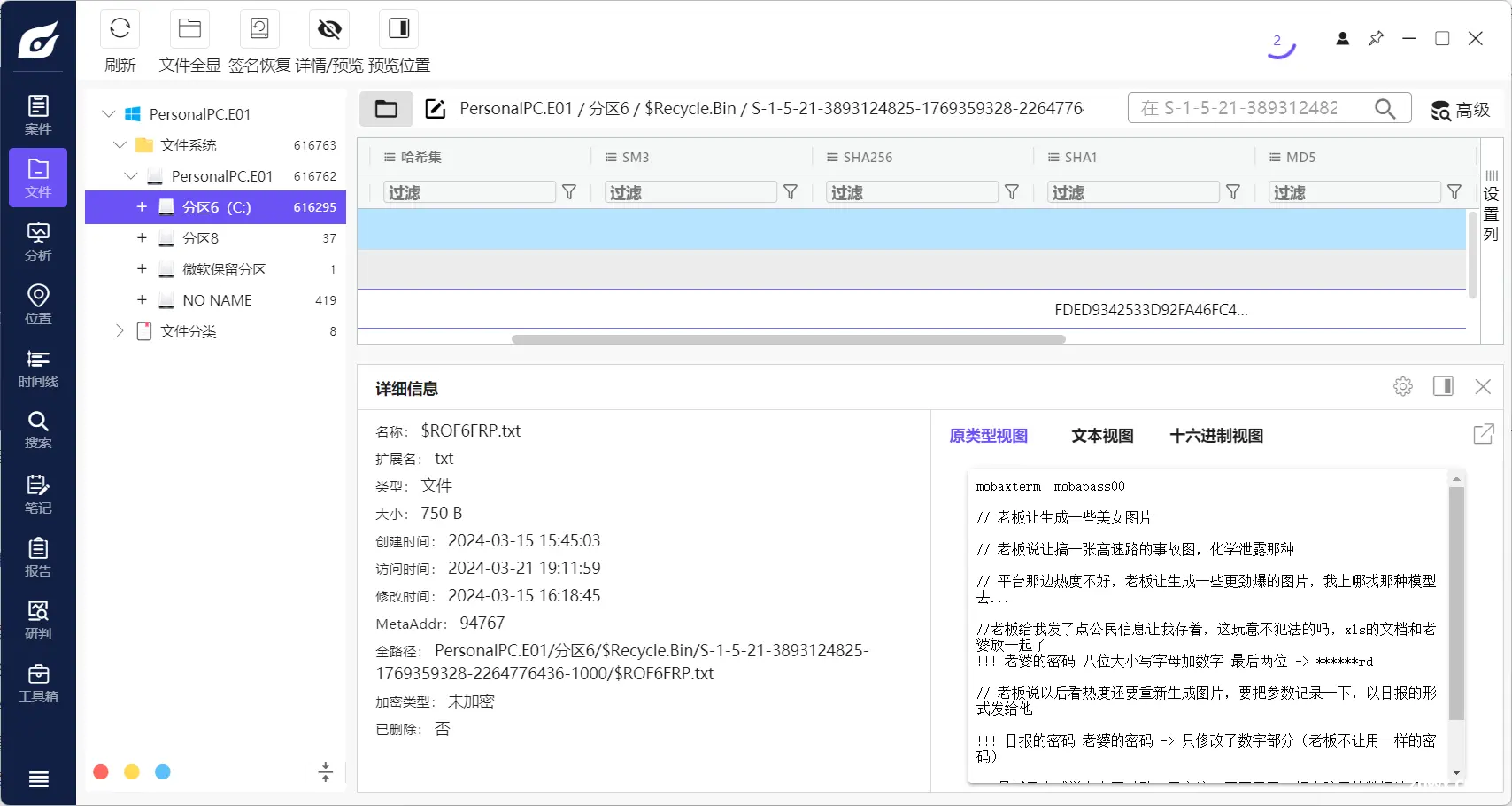Click the pin window icon
This screenshot has width=1512, height=806.
click(1376, 38)
